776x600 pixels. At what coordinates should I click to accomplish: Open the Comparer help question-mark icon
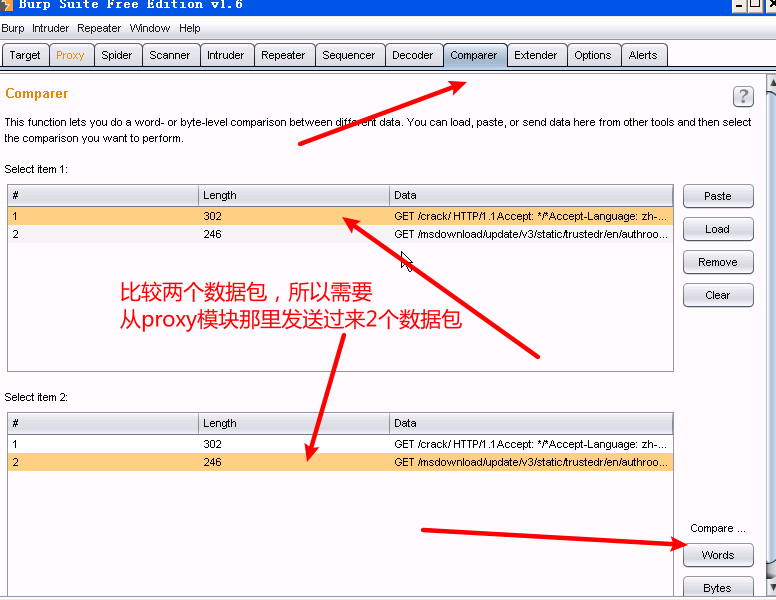(x=743, y=96)
